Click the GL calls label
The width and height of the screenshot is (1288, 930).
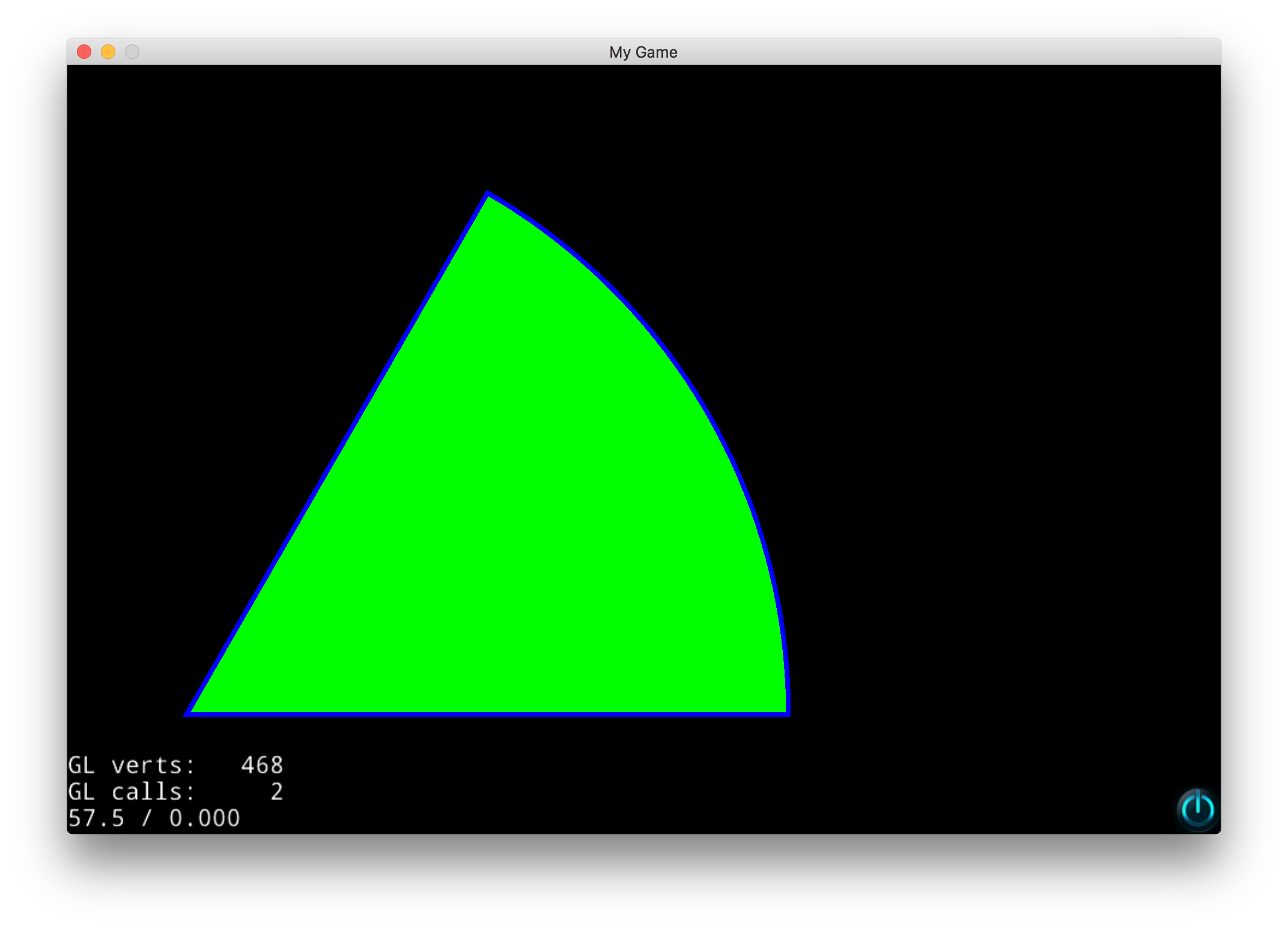click(131, 792)
